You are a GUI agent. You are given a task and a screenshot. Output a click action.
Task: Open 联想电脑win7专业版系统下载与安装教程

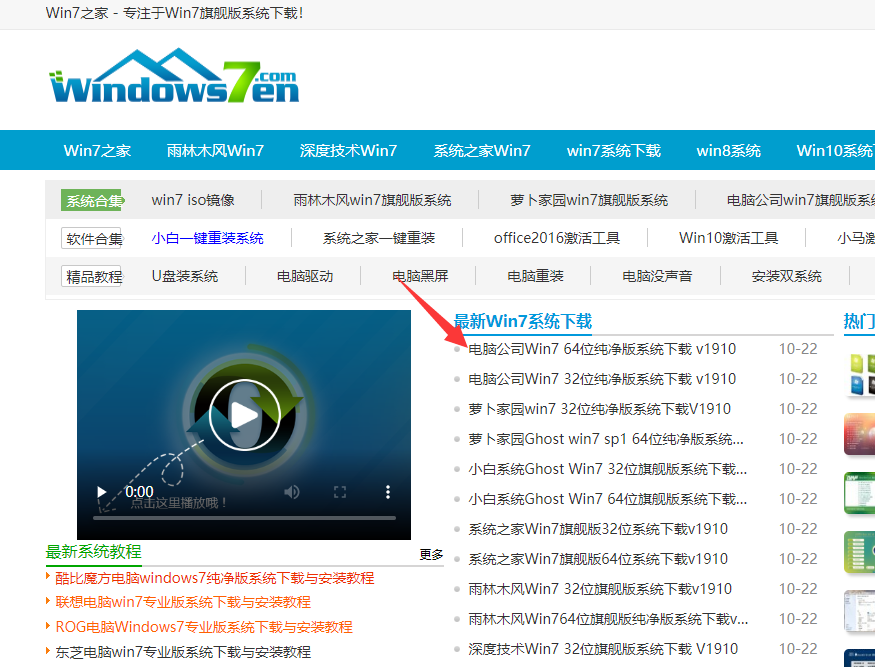point(183,603)
